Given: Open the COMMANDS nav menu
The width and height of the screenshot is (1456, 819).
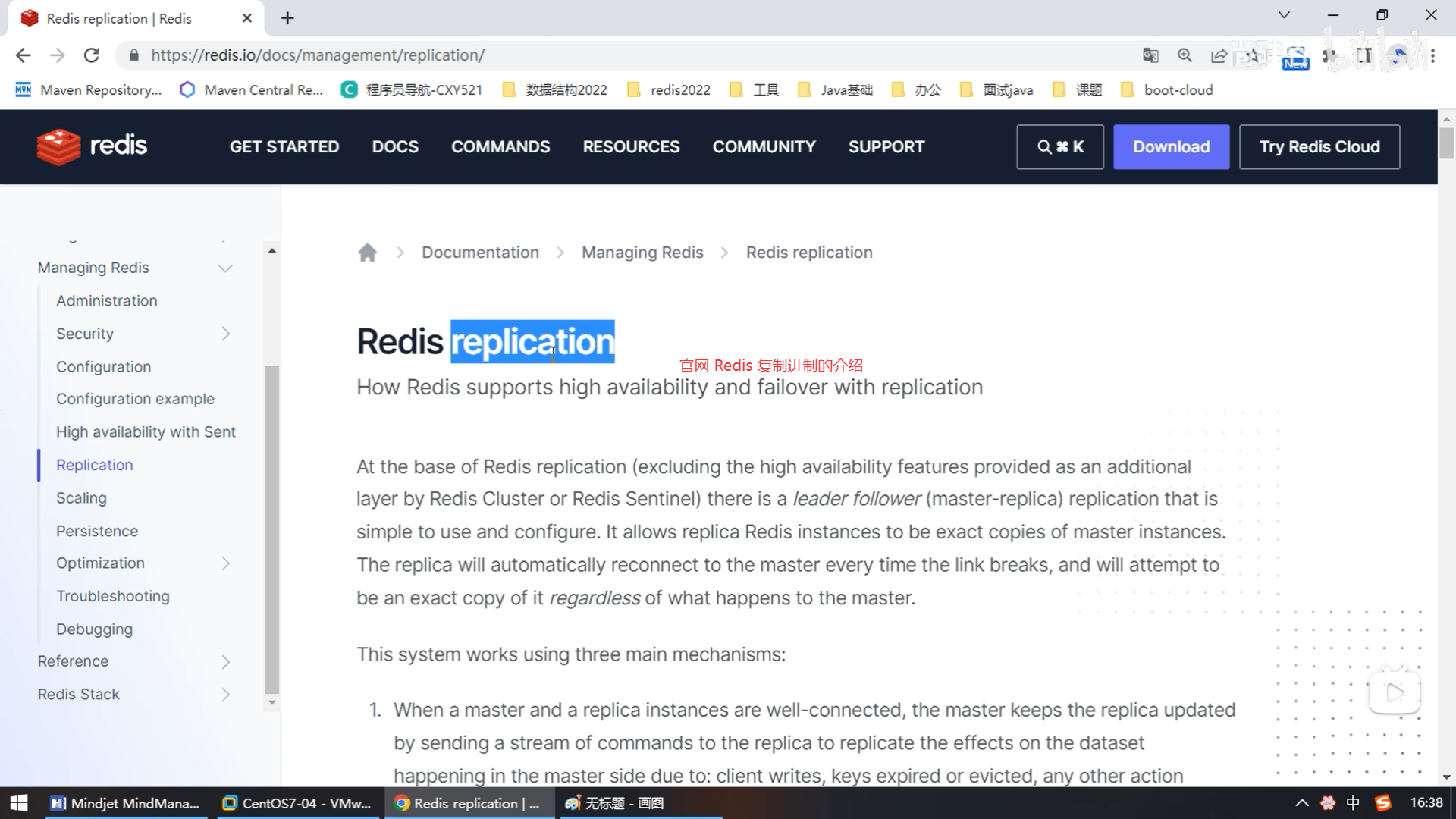Looking at the screenshot, I should (500, 146).
